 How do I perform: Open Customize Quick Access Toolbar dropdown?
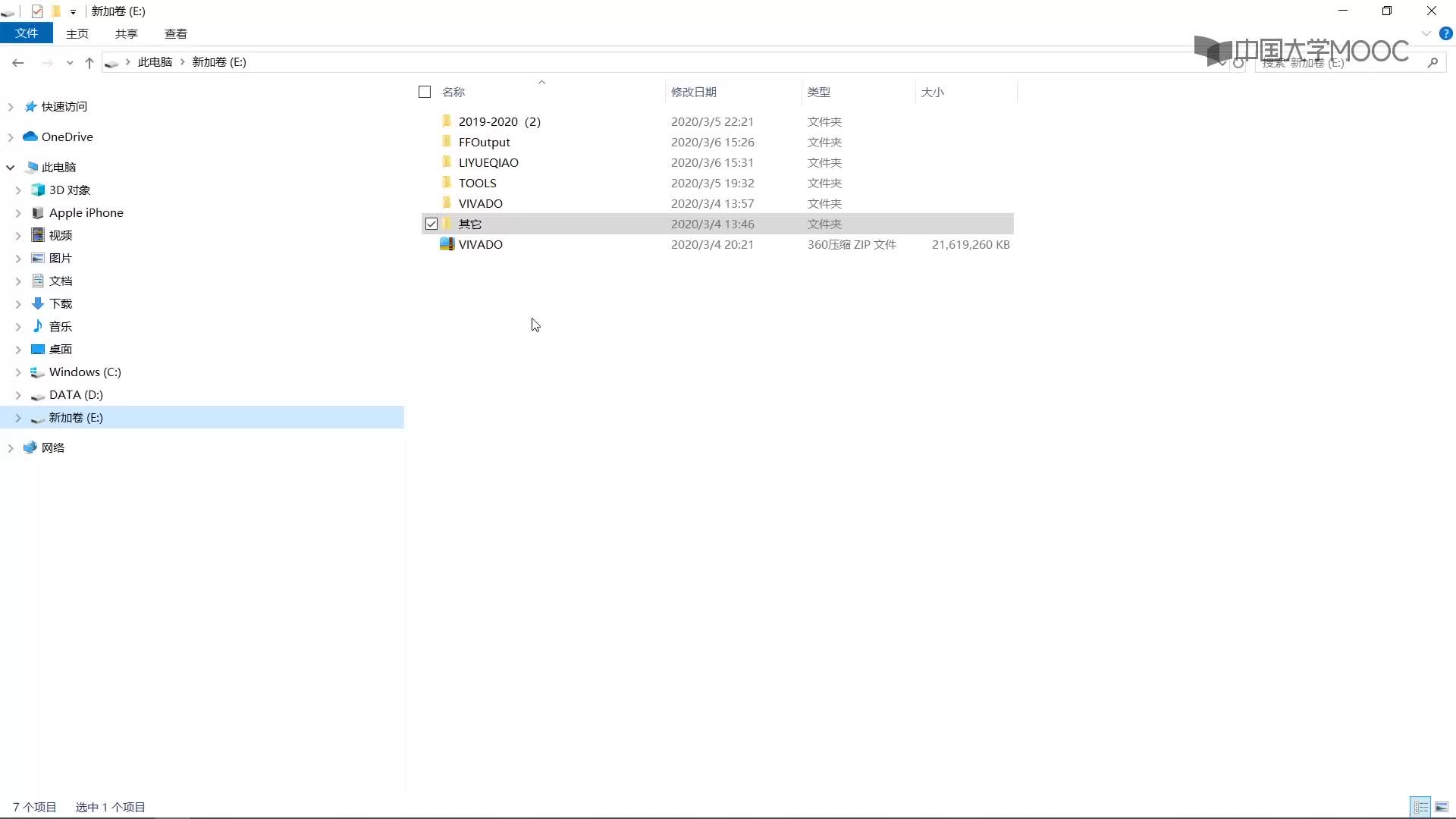click(x=73, y=11)
